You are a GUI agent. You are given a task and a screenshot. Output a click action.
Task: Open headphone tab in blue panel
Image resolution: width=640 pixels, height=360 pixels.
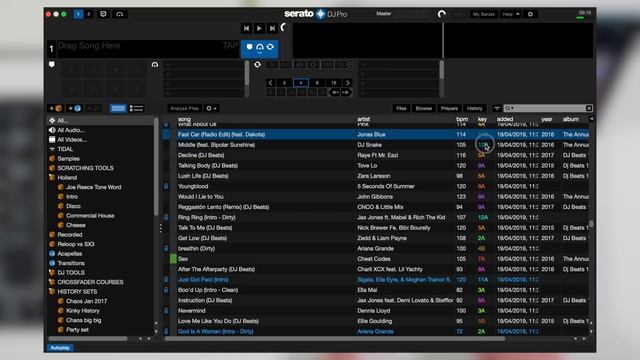[x=260, y=48]
